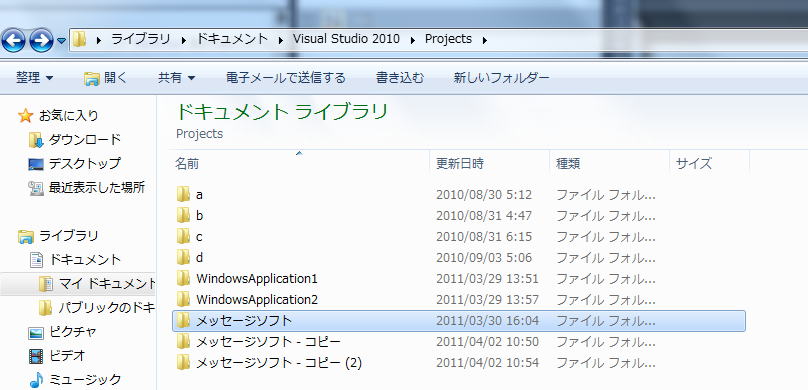Click ライブラリ in the address bar path

(141, 39)
